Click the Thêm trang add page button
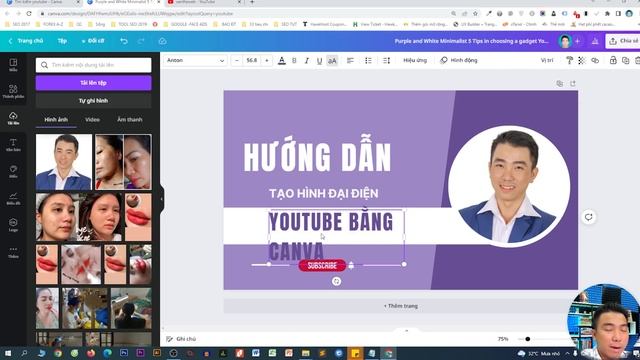 click(x=400, y=306)
